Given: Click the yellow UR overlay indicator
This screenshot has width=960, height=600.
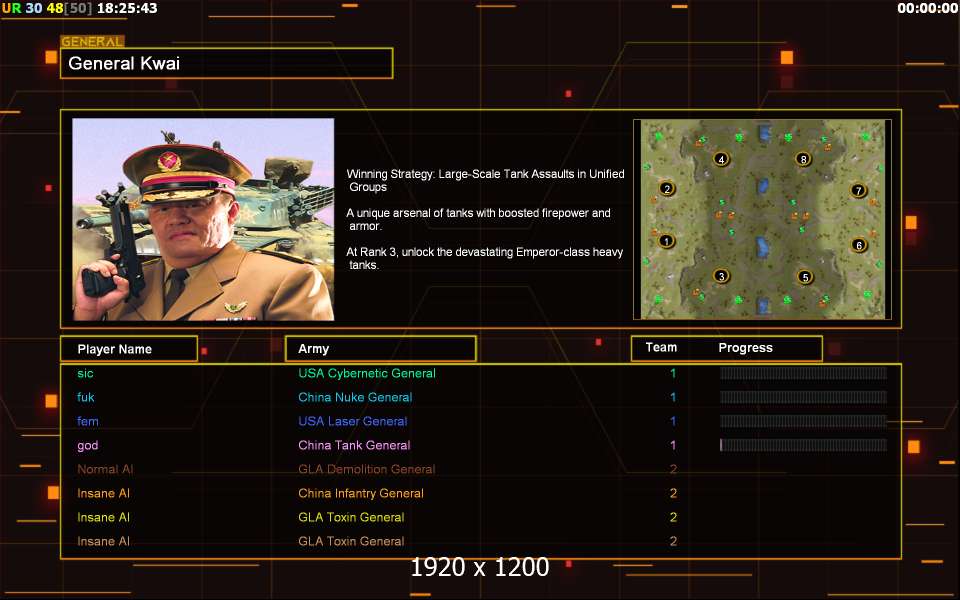Looking at the screenshot, I should 11,8.
